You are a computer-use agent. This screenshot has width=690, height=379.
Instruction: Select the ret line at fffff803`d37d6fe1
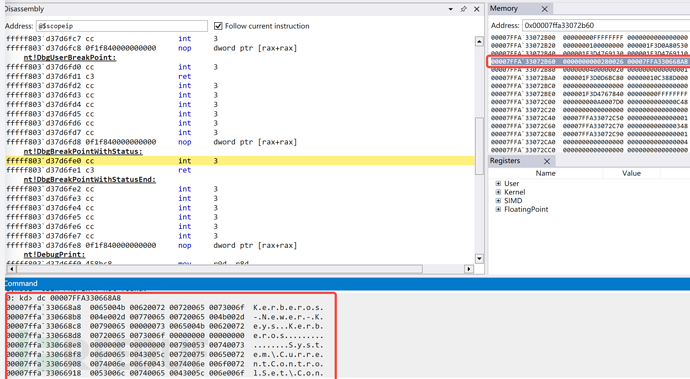(x=240, y=170)
